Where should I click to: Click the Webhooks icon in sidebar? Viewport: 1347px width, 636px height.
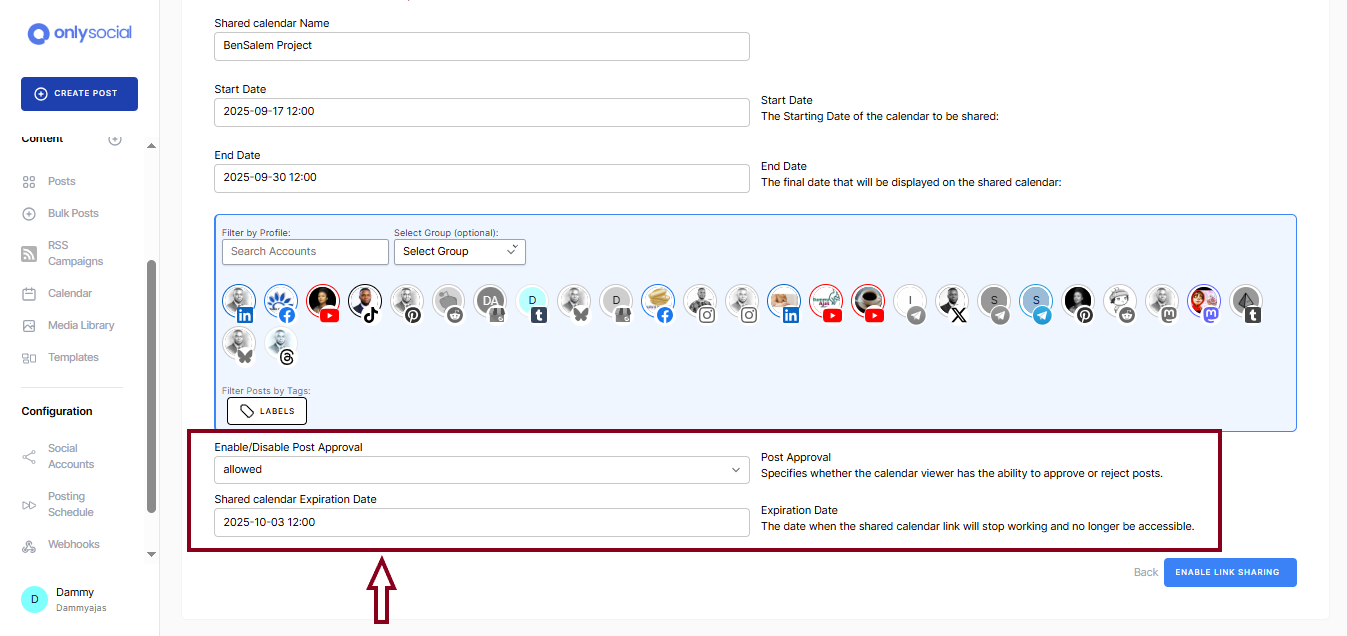pyautogui.click(x=29, y=545)
